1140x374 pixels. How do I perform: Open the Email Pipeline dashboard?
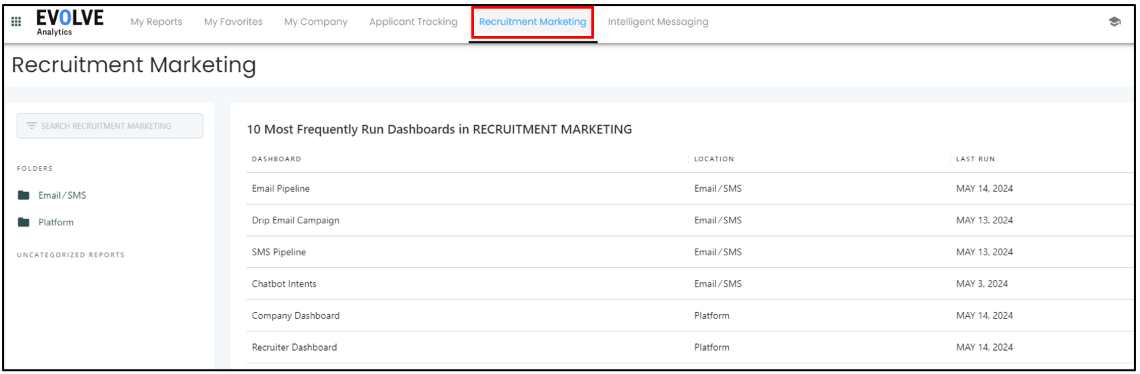click(281, 188)
